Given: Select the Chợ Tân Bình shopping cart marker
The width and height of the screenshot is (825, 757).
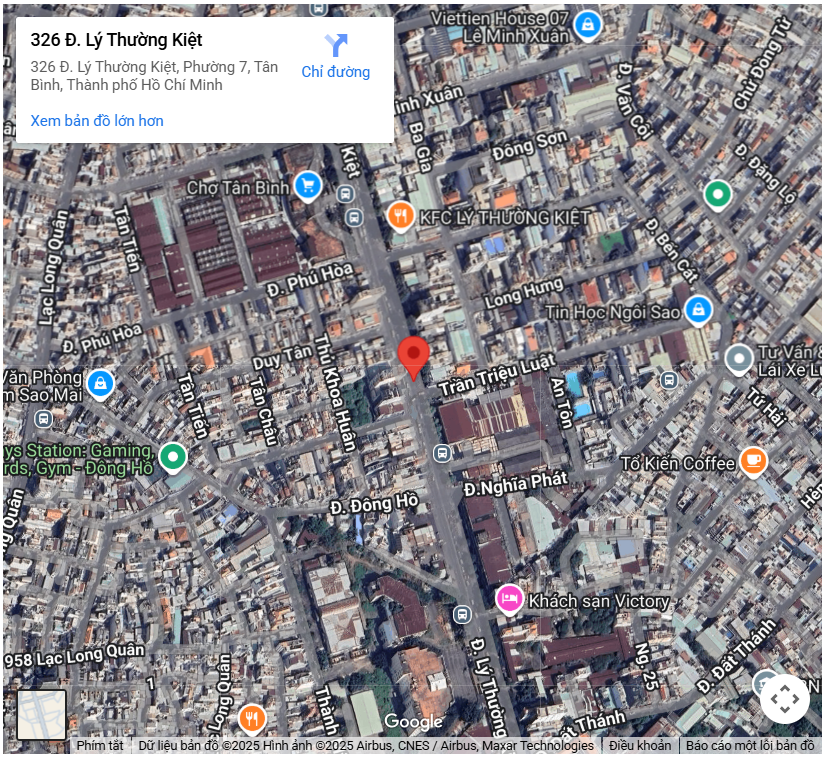Looking at the screenshot, I should [308, 187].
